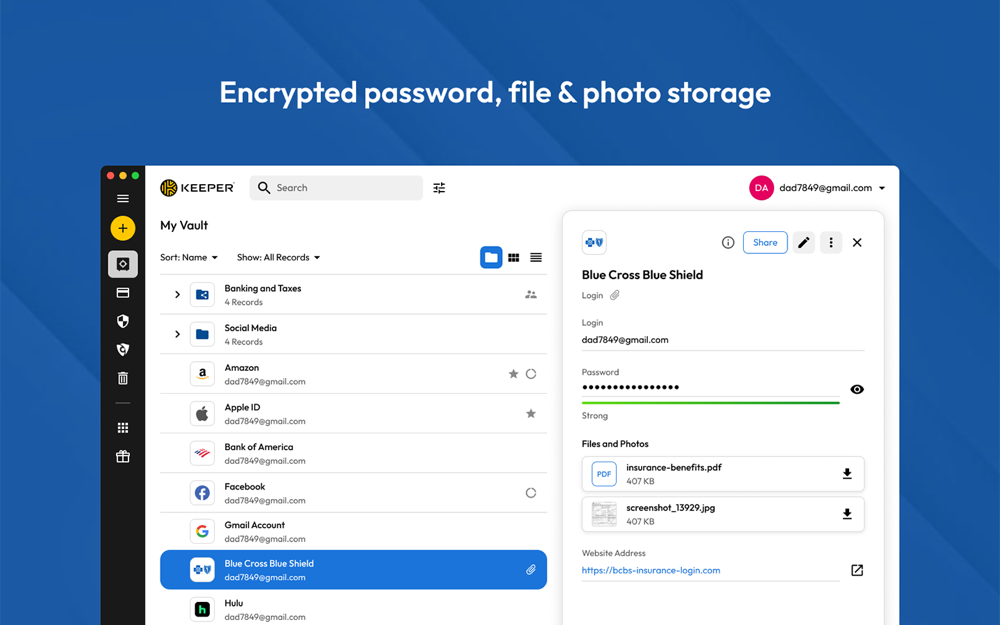Select the Blue Cross Blue Shield record

point(353,570)
